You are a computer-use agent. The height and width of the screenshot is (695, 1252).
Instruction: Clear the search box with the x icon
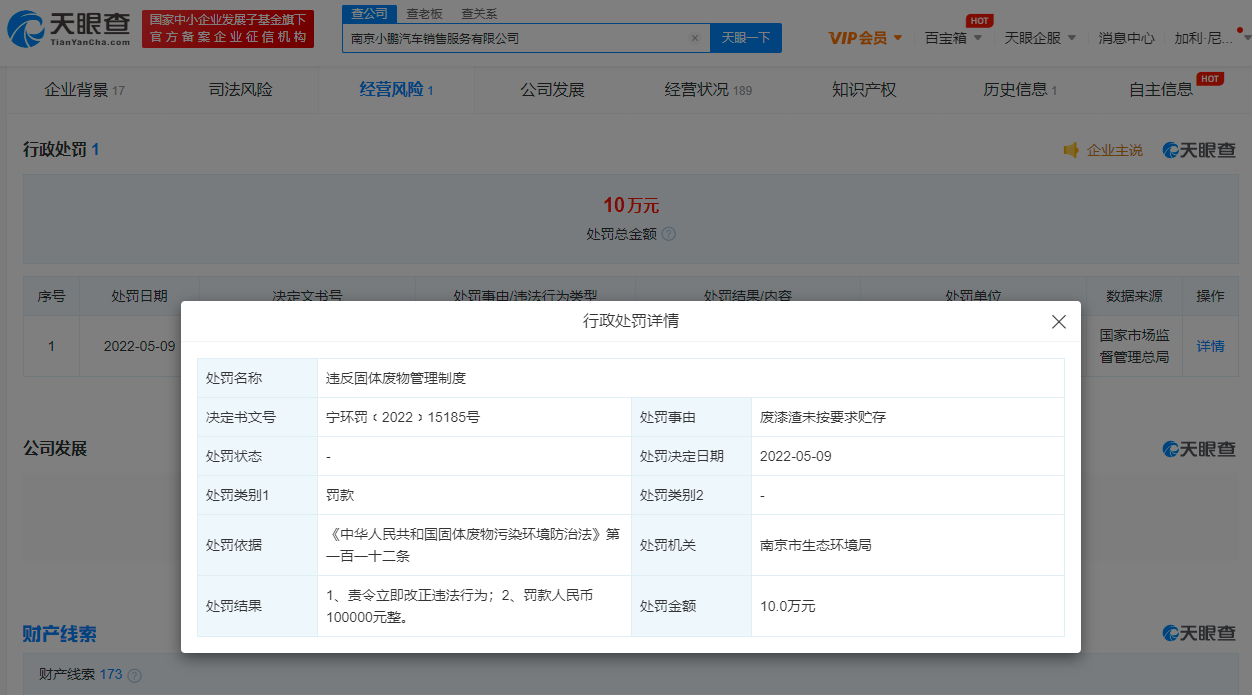[695, 38]
